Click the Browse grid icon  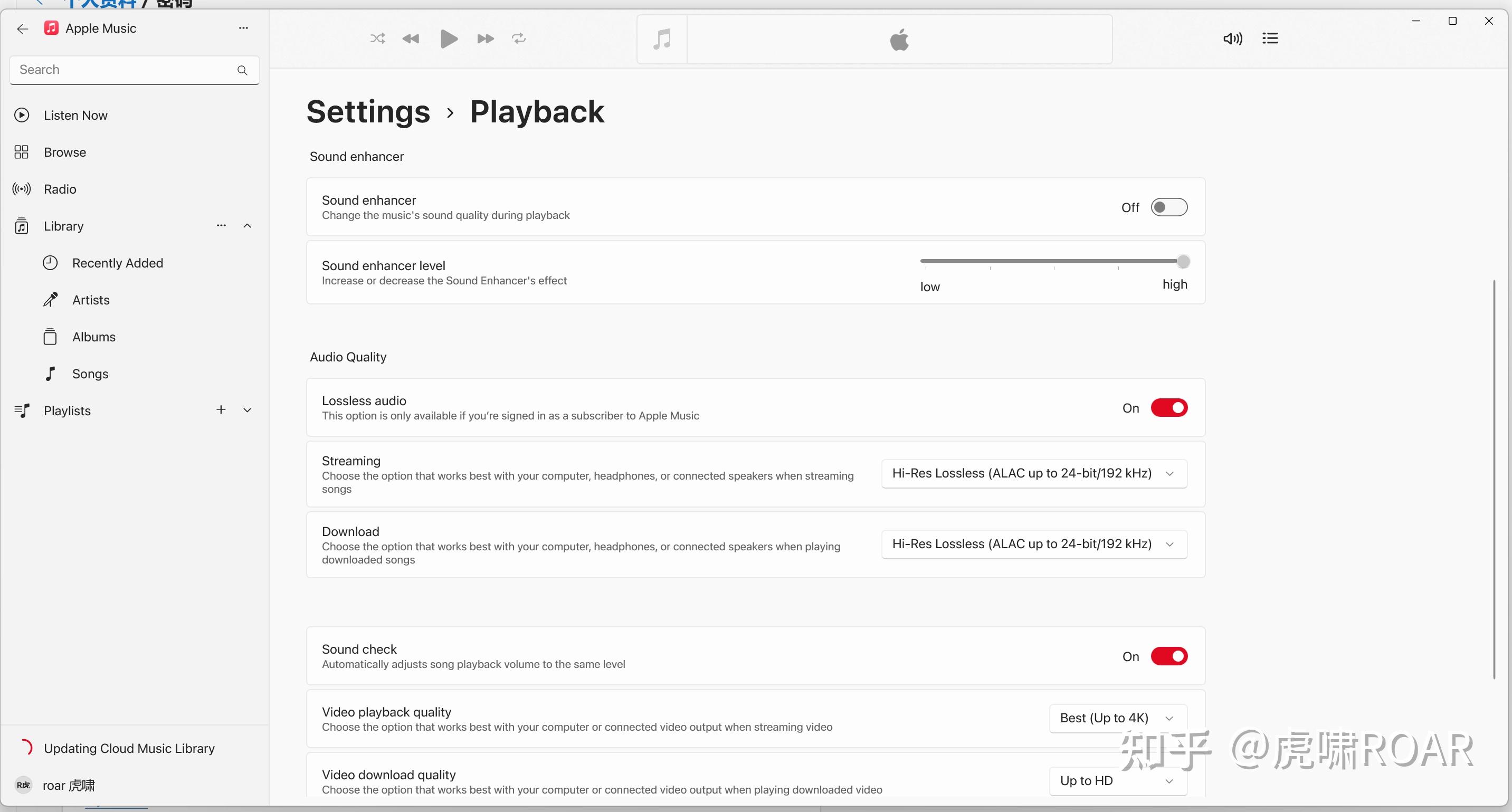click(22, 152)
